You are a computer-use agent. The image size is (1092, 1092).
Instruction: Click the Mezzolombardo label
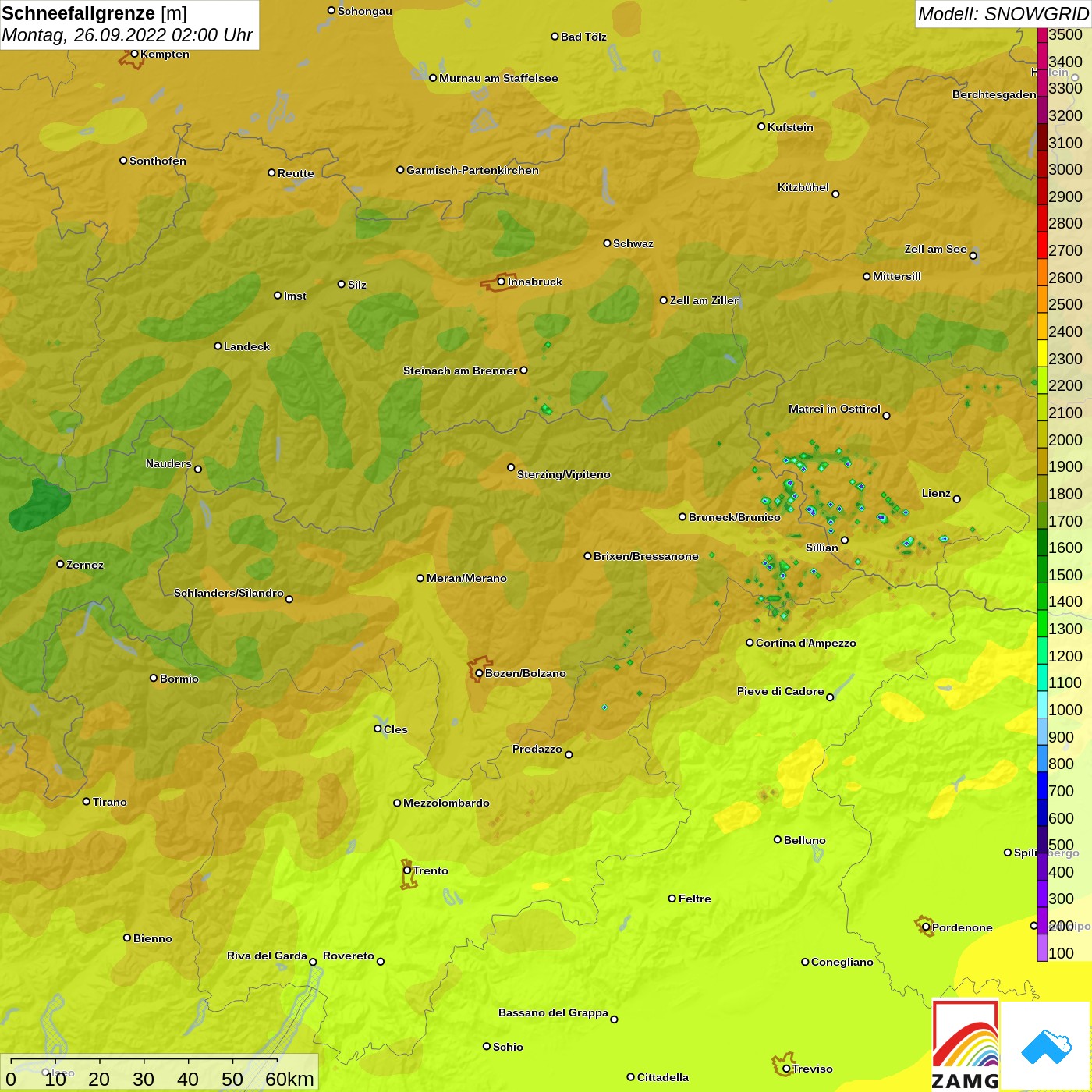click(x=446, y=803)
